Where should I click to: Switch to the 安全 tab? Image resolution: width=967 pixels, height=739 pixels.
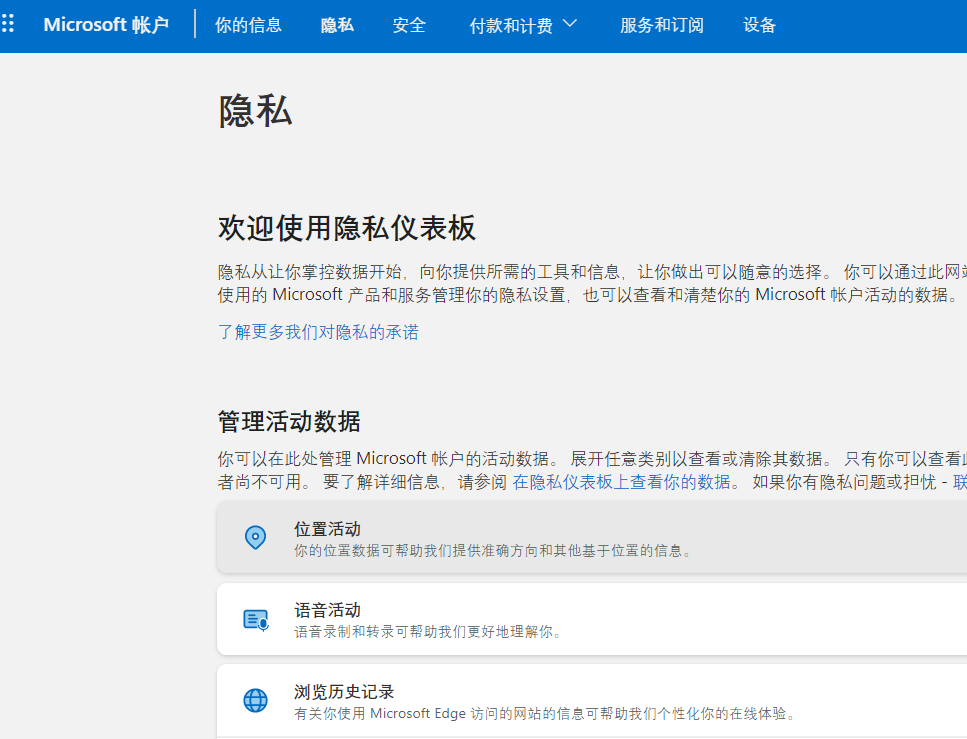(409, 26)
